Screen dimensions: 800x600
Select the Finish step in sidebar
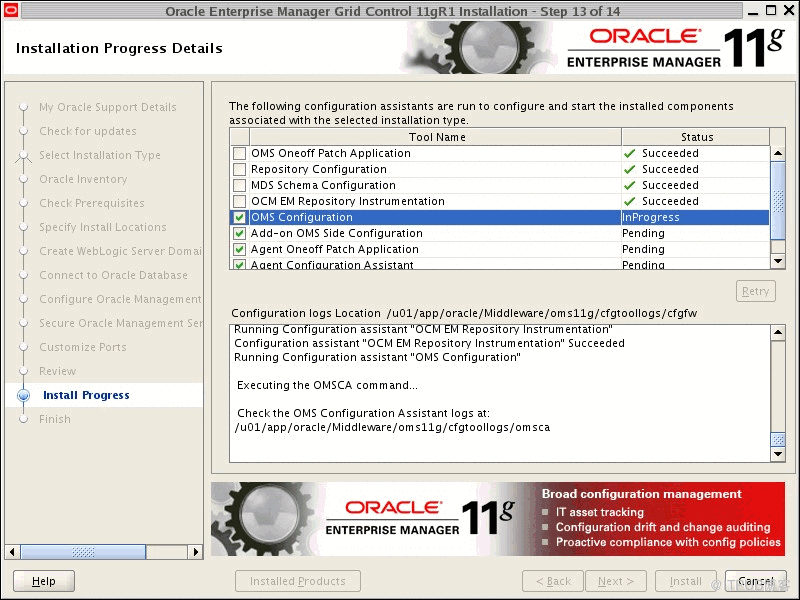click(55, 419)
